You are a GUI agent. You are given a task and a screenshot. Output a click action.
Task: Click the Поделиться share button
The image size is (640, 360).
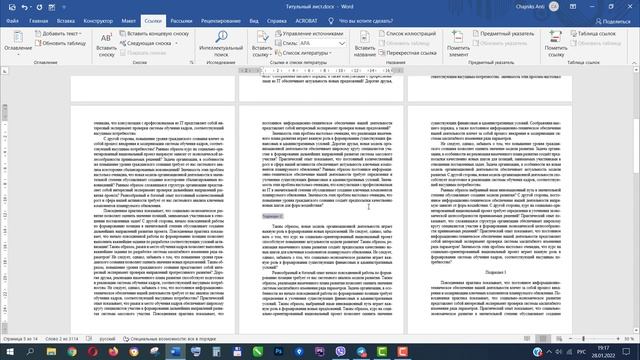613,21
